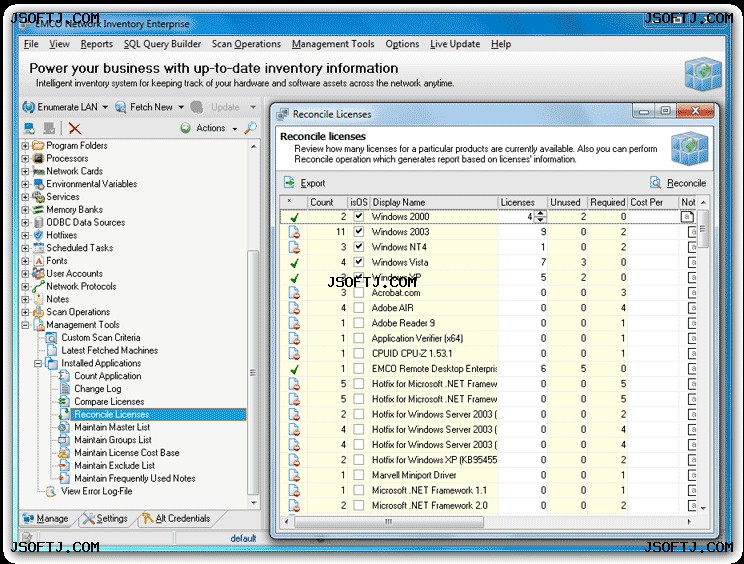The width and height of the screenshot is (744, 564).
Task: Click the Hotfixes shield icon
Action: [38, 235]
